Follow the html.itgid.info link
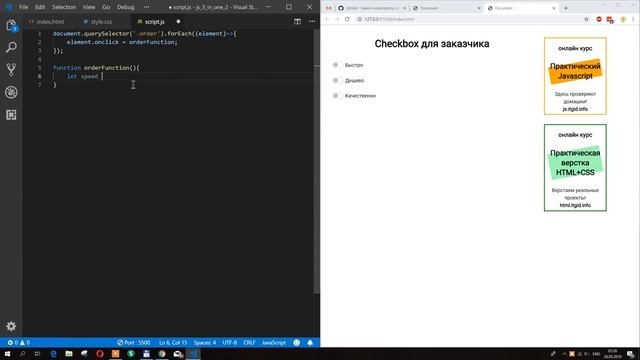 [575, 205]
